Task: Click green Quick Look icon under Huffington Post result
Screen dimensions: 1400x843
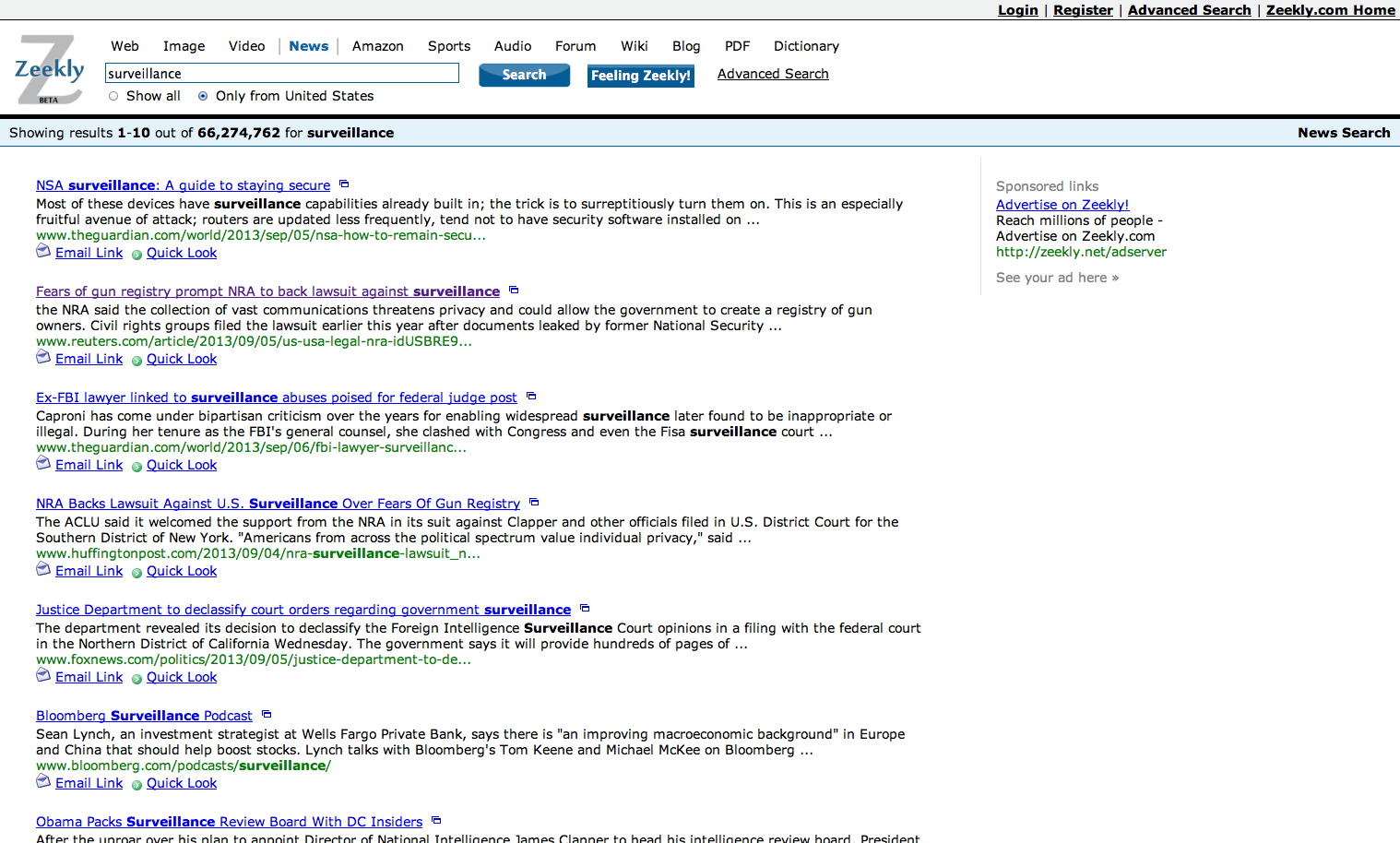Action: [136, 573]
